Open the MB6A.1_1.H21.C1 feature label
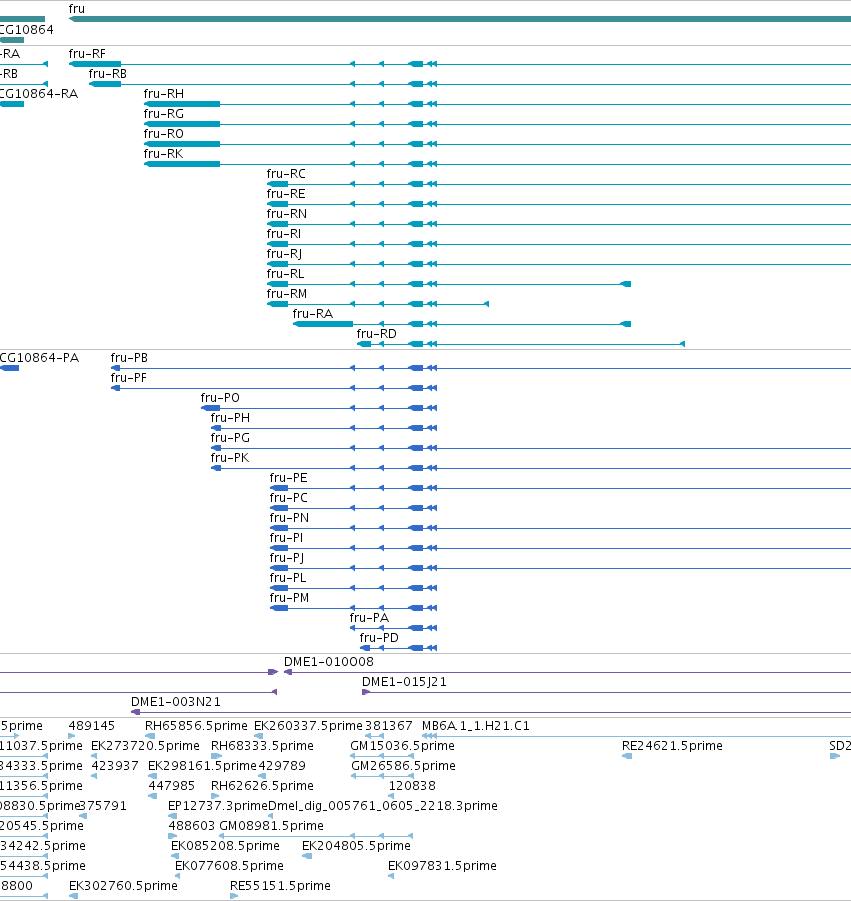851x901 pixels. (x=476, y=726)
